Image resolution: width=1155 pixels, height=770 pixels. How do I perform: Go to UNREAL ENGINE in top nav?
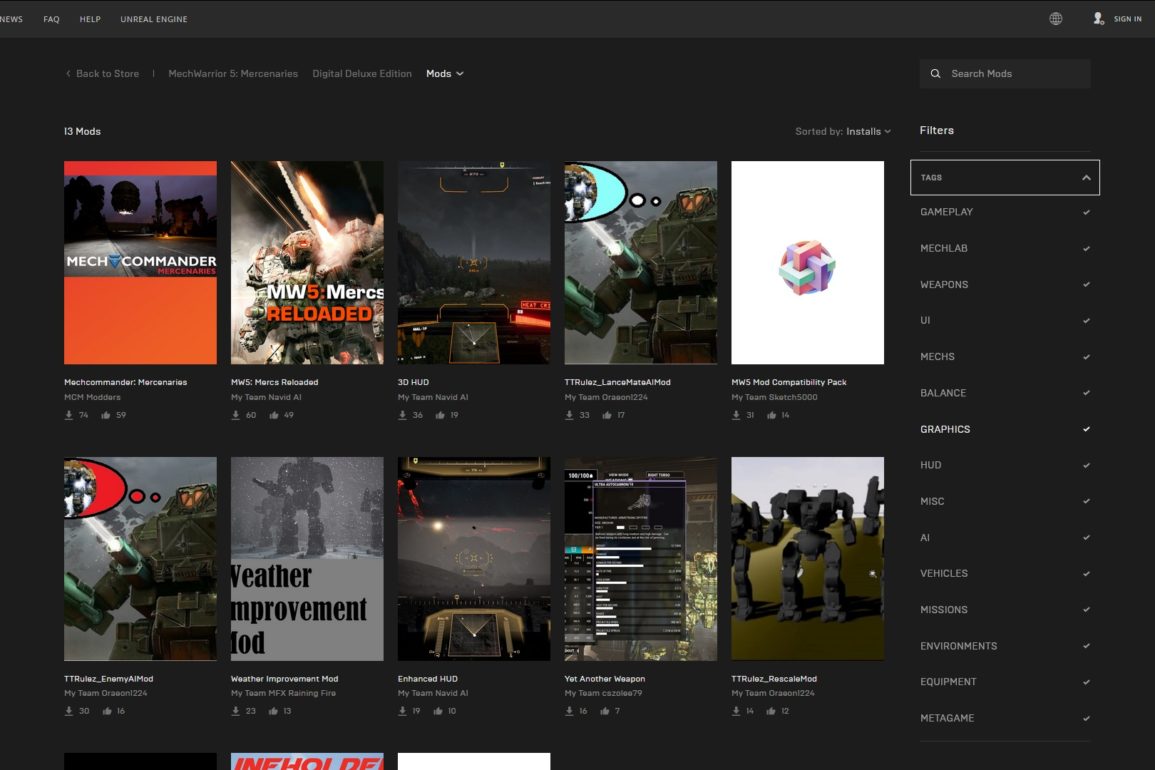[154, 19]
